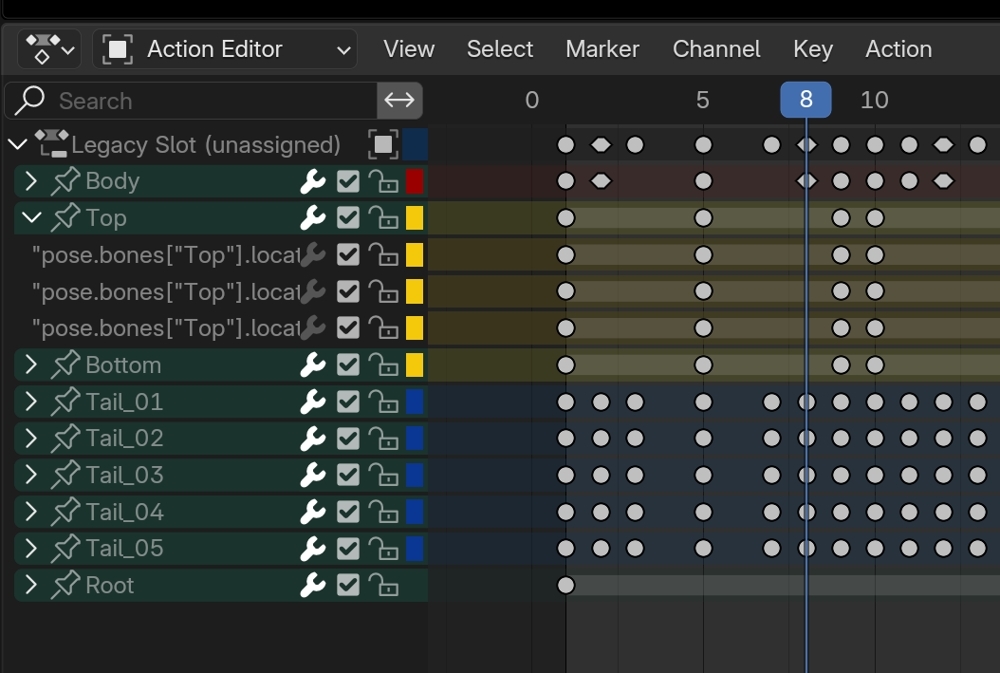Open the Action Editor mode dropdown
This screenshot has height=673, width=1000.
[225, 49]
